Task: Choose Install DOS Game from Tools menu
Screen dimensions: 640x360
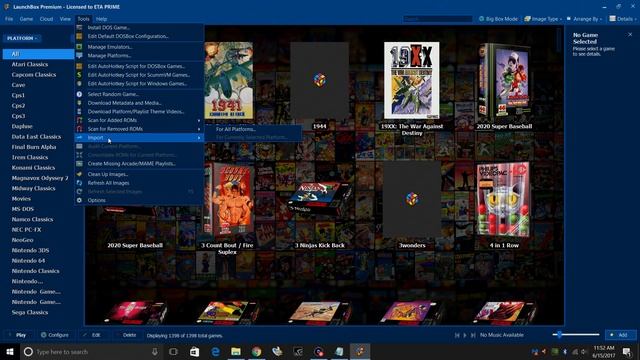Action: [139, 27]
